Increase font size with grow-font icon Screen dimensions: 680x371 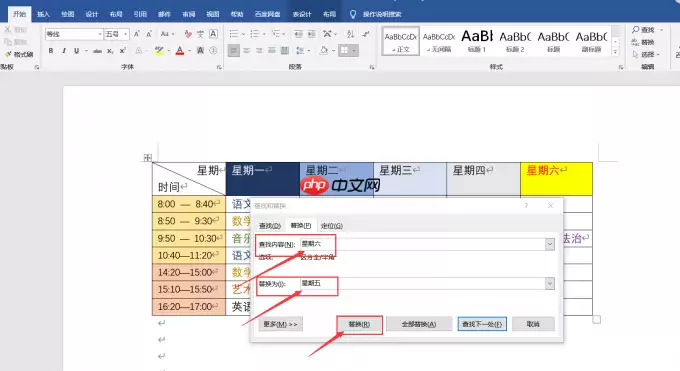tap(137, 34)
